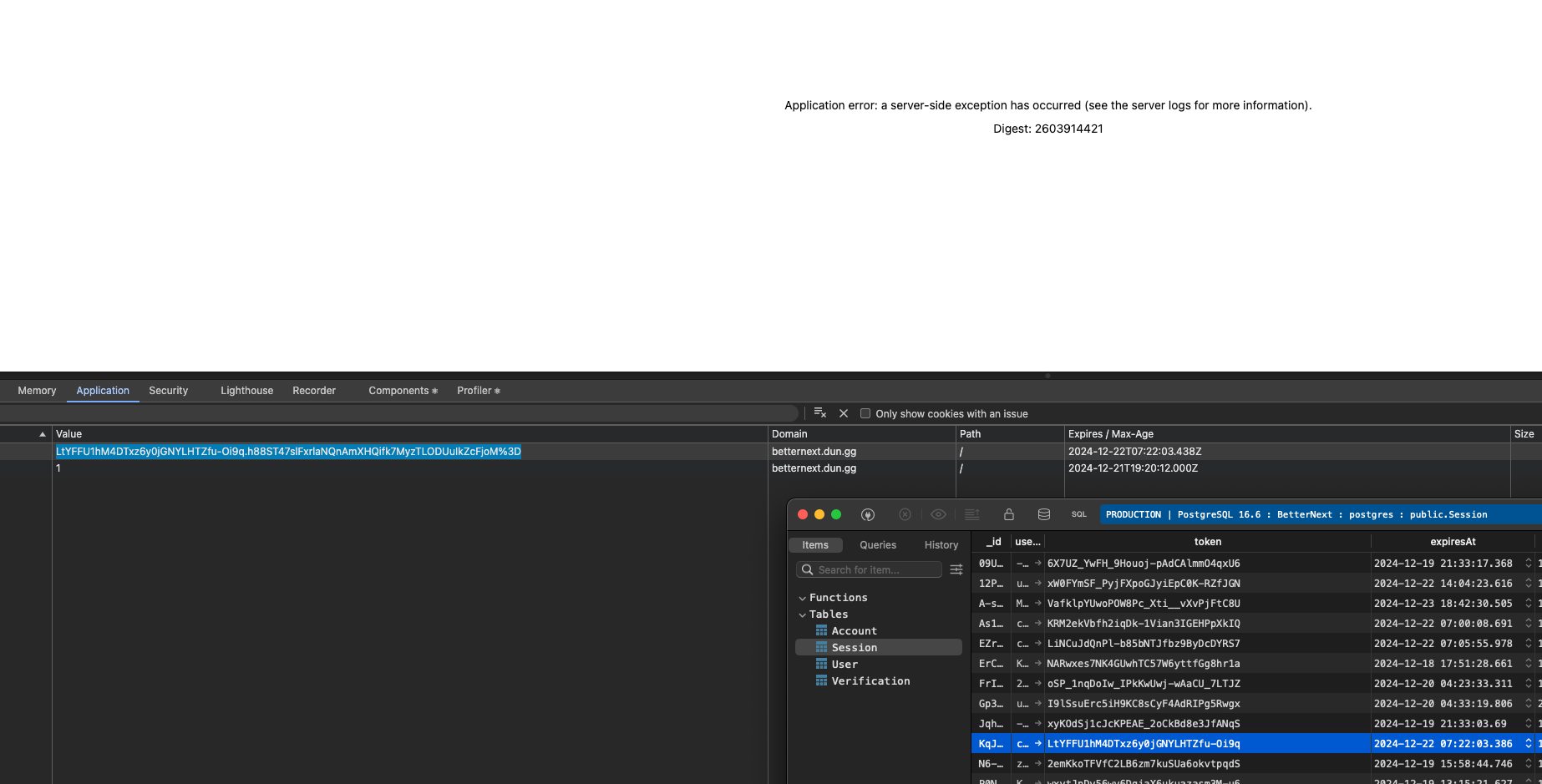1542x784 pixels.
Task: Sort cookies by Expires / Max-Age header
Action: click(x=1287, y=434)
